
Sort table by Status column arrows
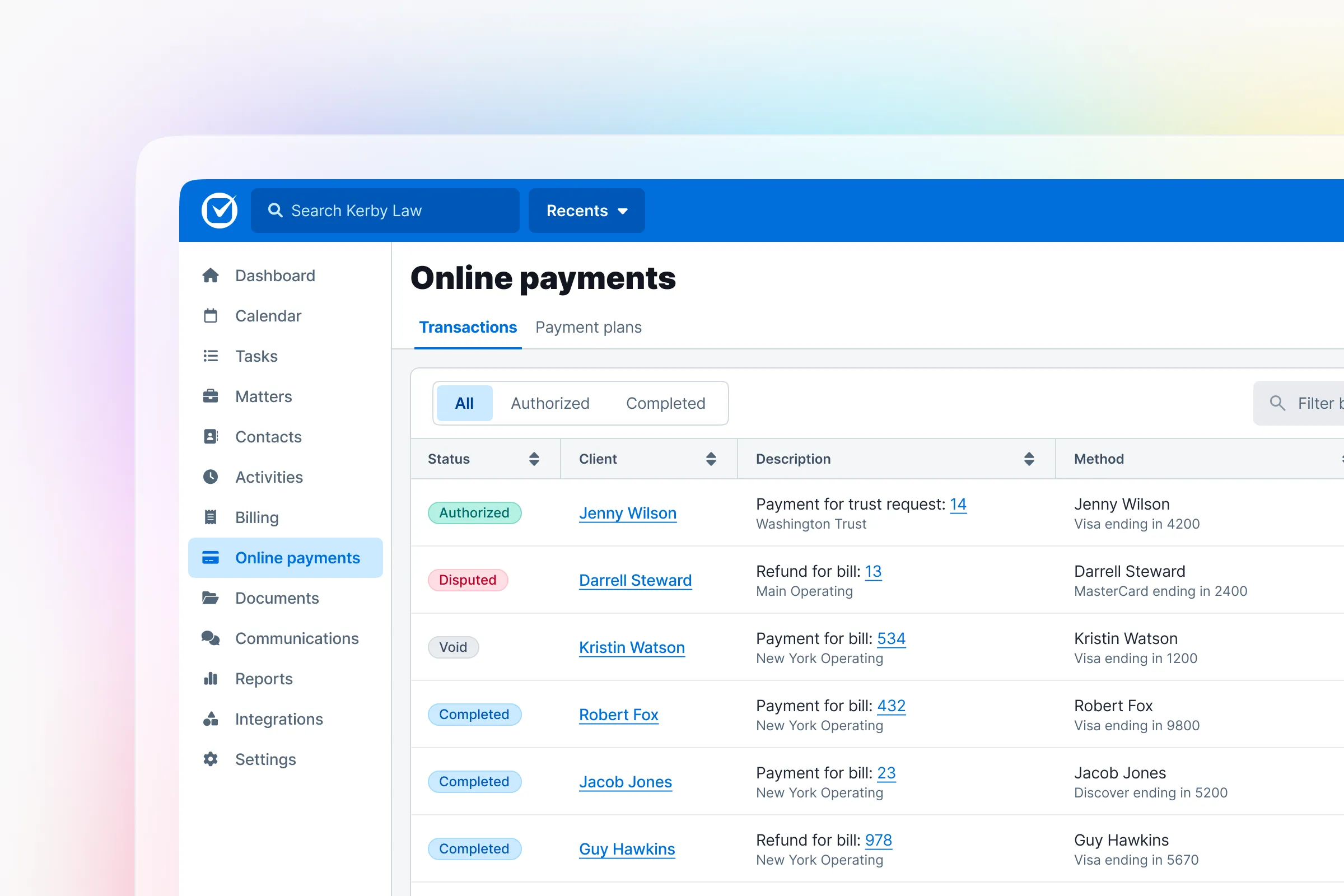(534, 459)
